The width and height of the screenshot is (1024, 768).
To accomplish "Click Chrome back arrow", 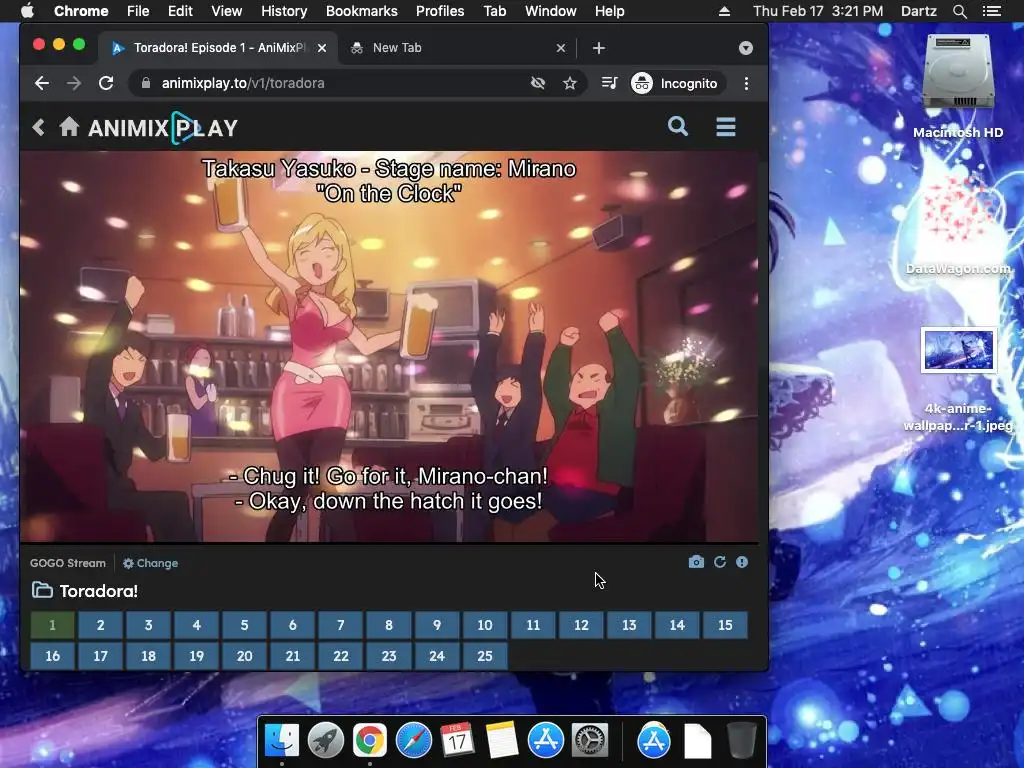I will (42, 83).
